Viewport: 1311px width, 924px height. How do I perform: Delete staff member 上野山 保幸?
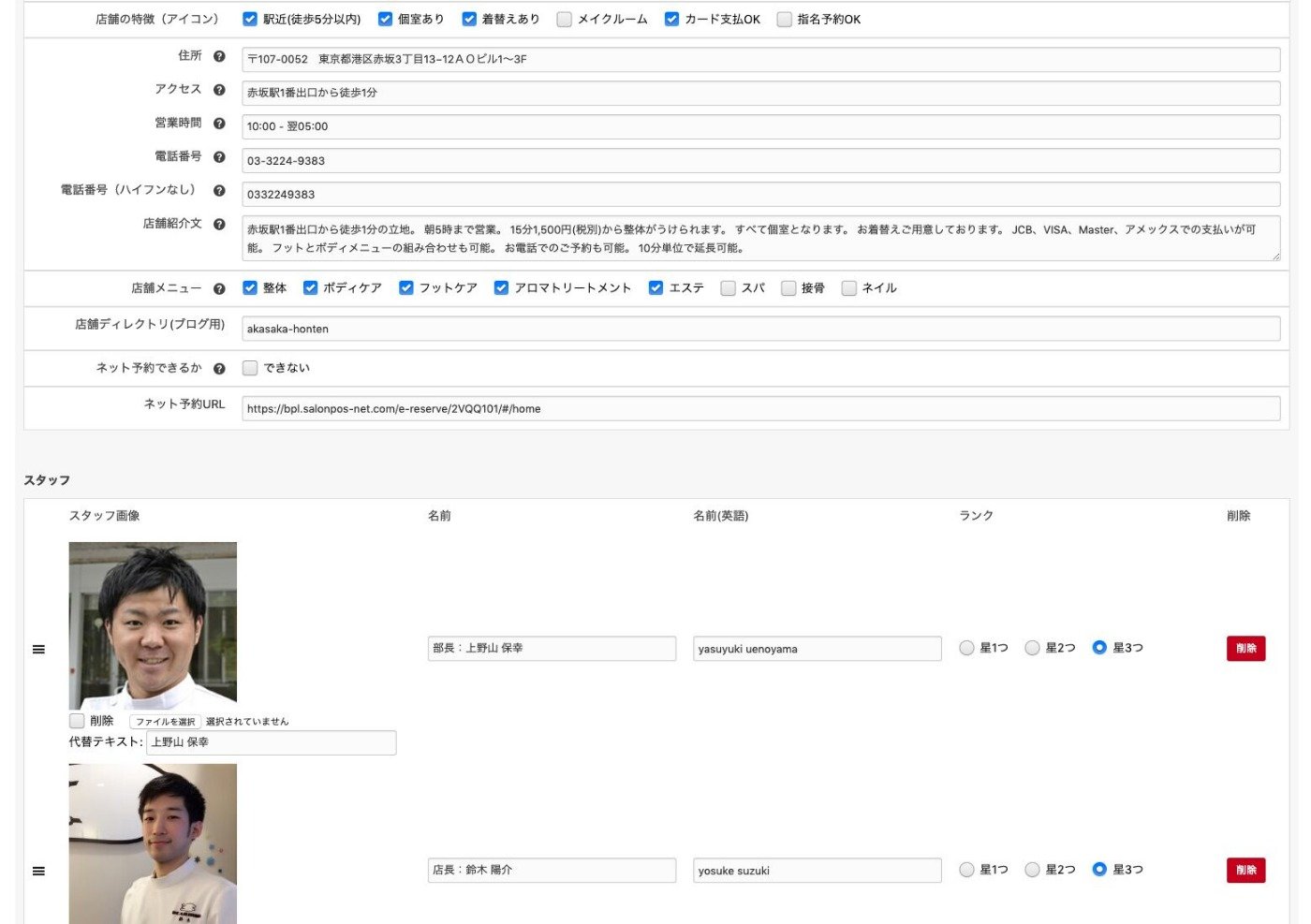(1245, 649)
